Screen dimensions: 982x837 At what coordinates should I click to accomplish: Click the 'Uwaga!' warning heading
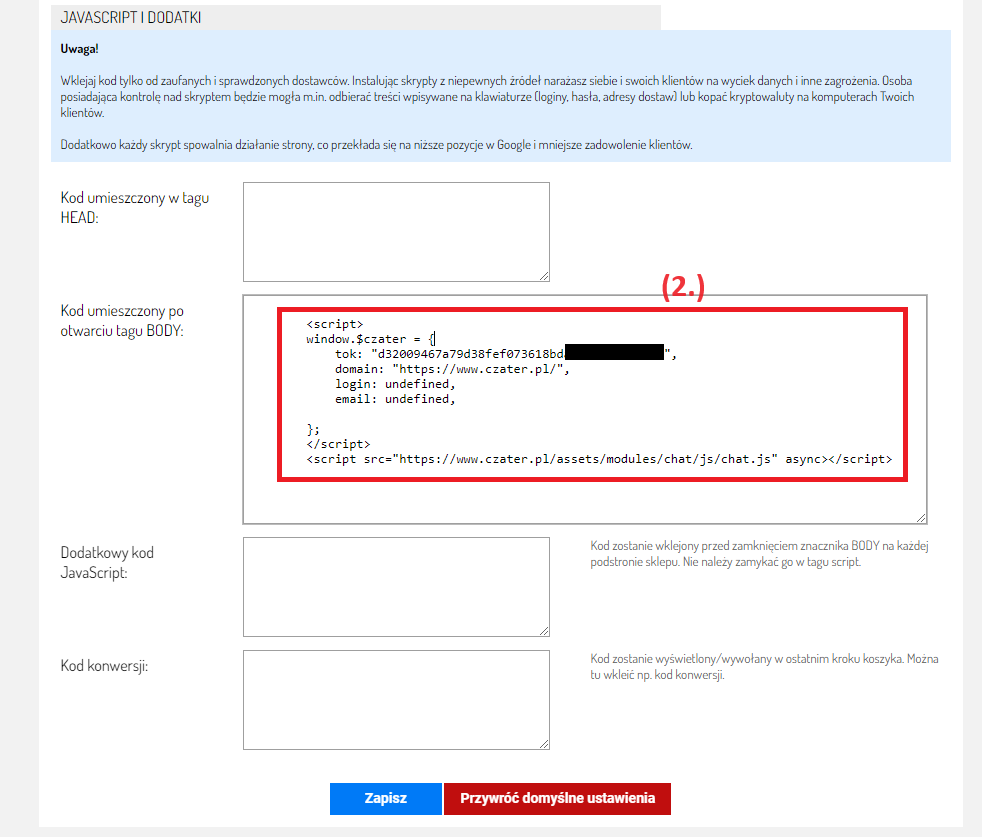(x=80, y=49)
